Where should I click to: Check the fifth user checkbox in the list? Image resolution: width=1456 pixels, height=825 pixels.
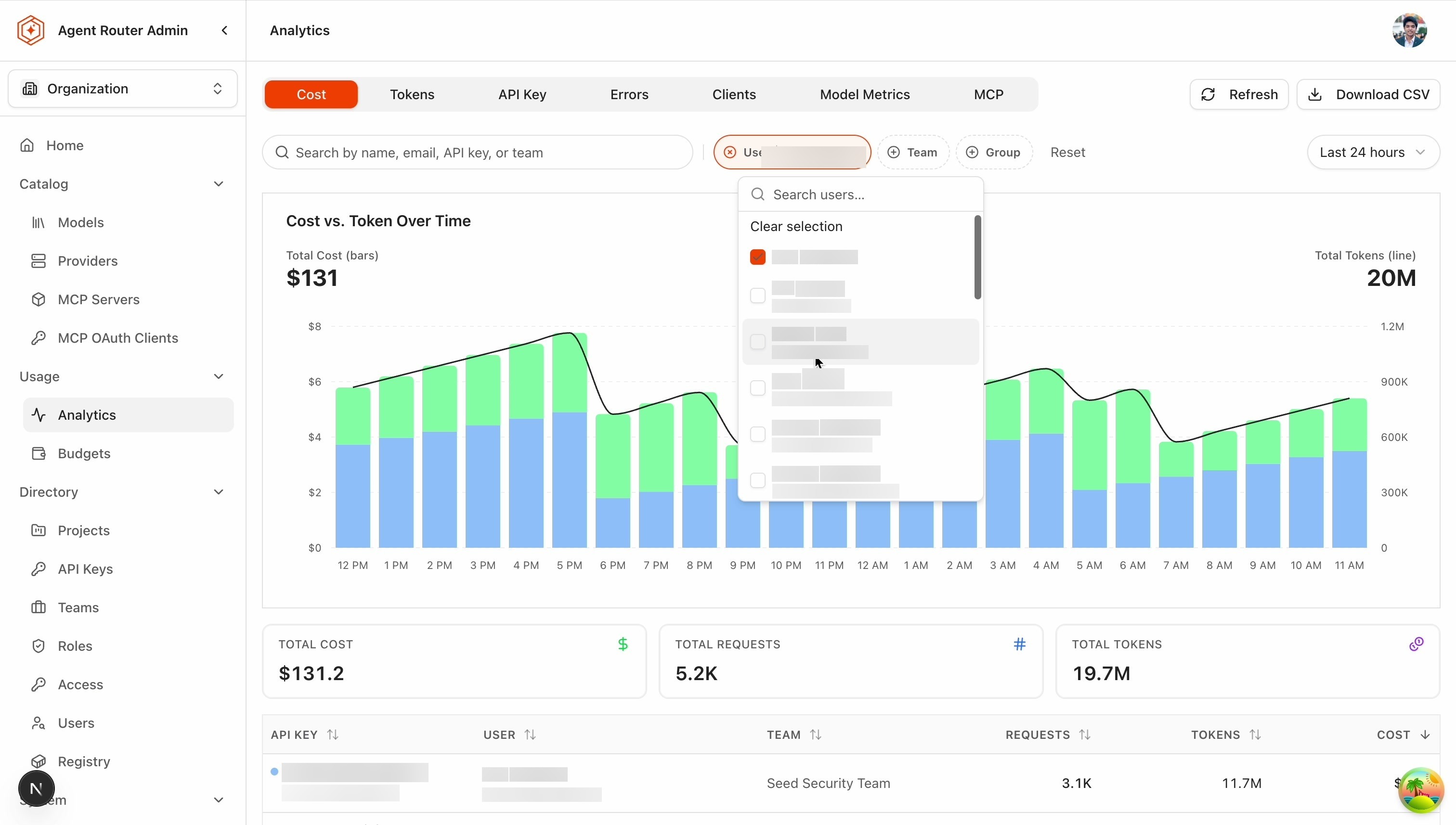tap(757, 434)
